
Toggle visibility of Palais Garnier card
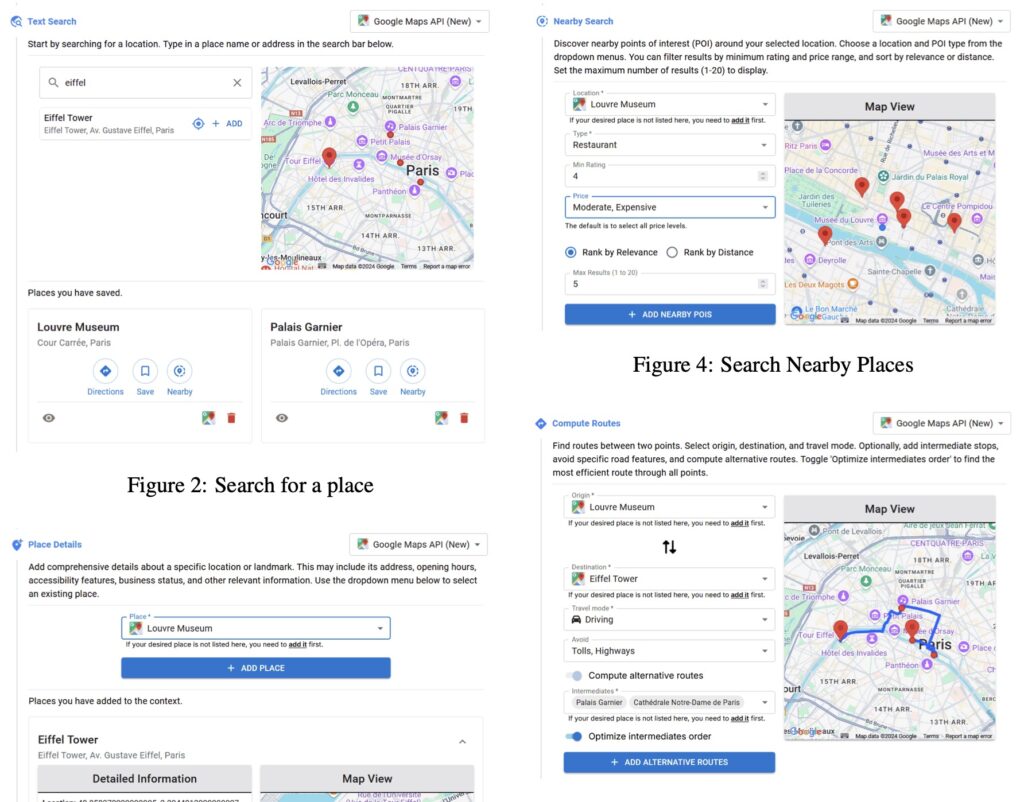tap(281, 418)
